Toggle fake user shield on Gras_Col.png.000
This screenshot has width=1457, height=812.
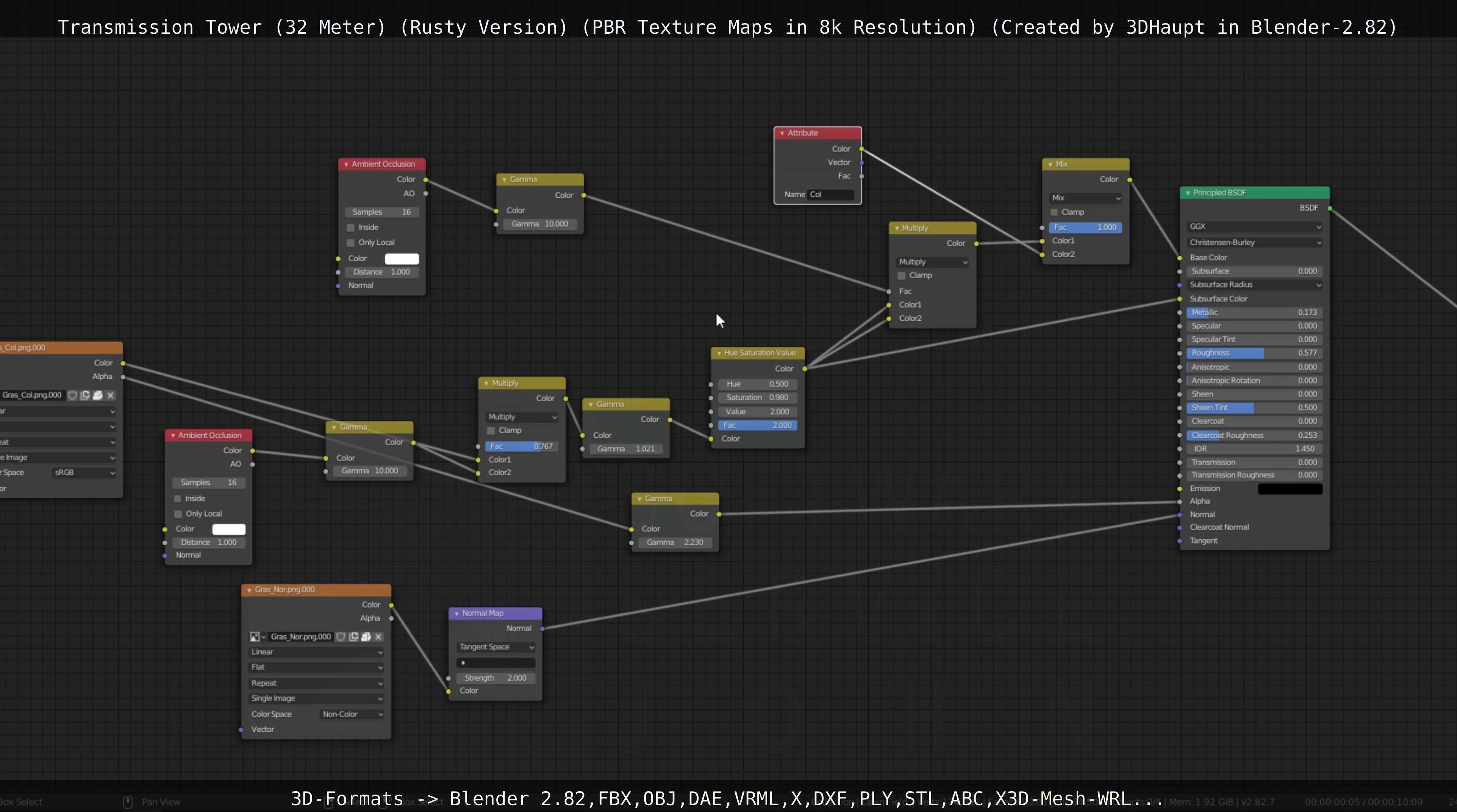tap(72, 395)
